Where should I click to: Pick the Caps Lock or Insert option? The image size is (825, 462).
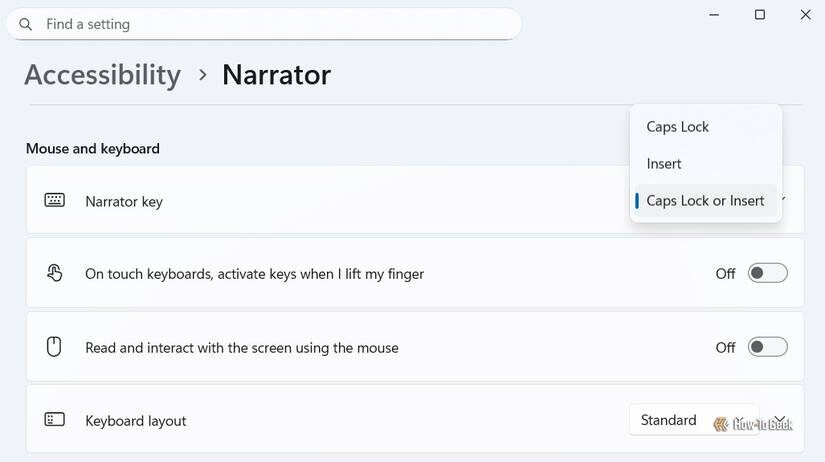705,201
